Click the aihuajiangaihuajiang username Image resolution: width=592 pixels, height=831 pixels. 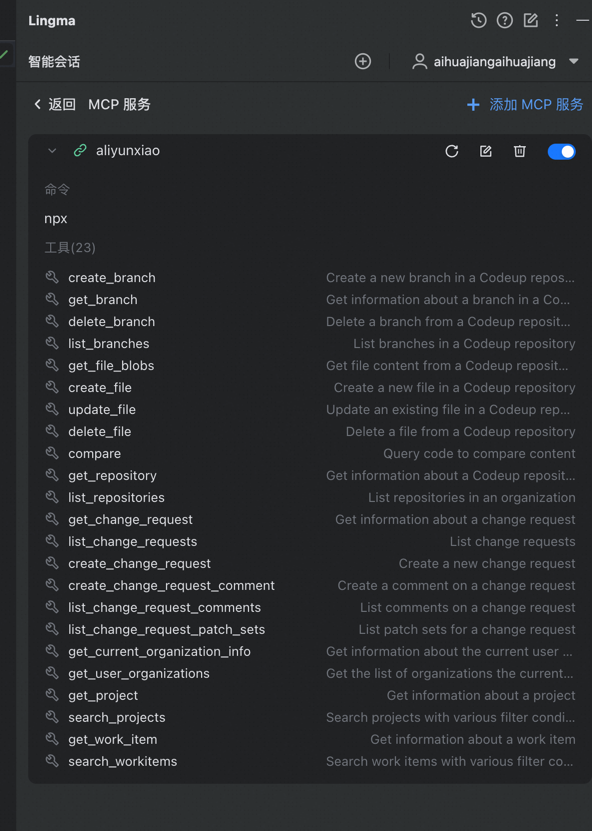[495, 61]
